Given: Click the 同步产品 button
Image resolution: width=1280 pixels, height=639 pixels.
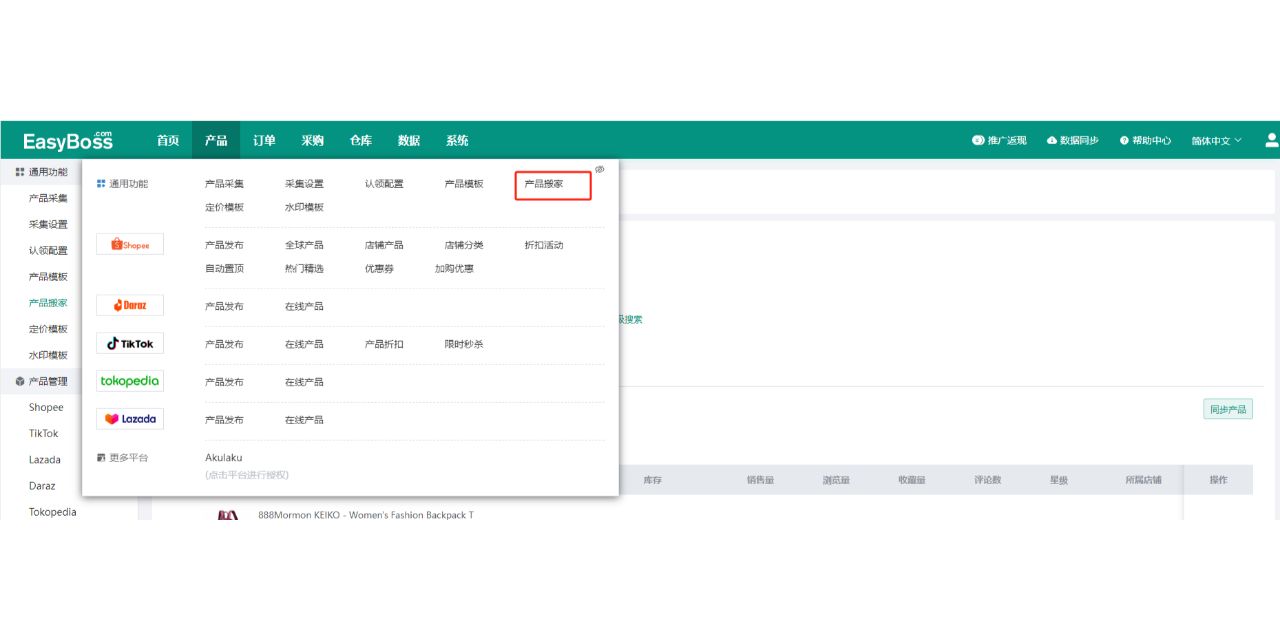Looking at the screenshot, I should click(1228, 409).
